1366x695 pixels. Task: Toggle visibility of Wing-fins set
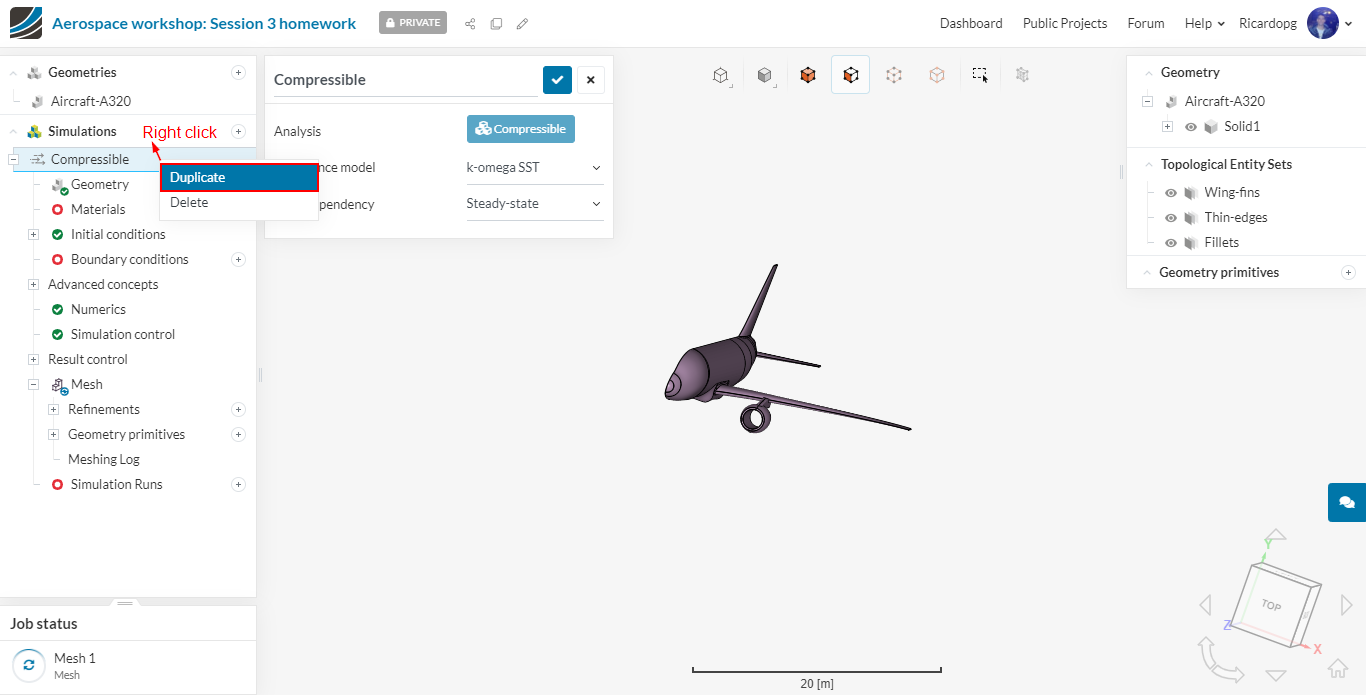pyautogui.click(x=1171, y=192)
